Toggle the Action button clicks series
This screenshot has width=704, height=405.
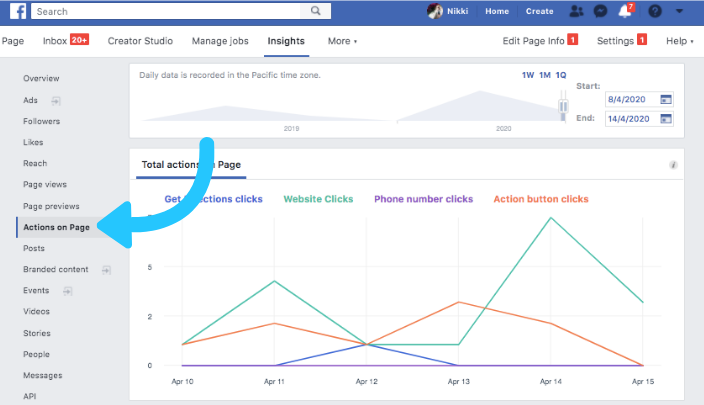[x=541, y=199]
